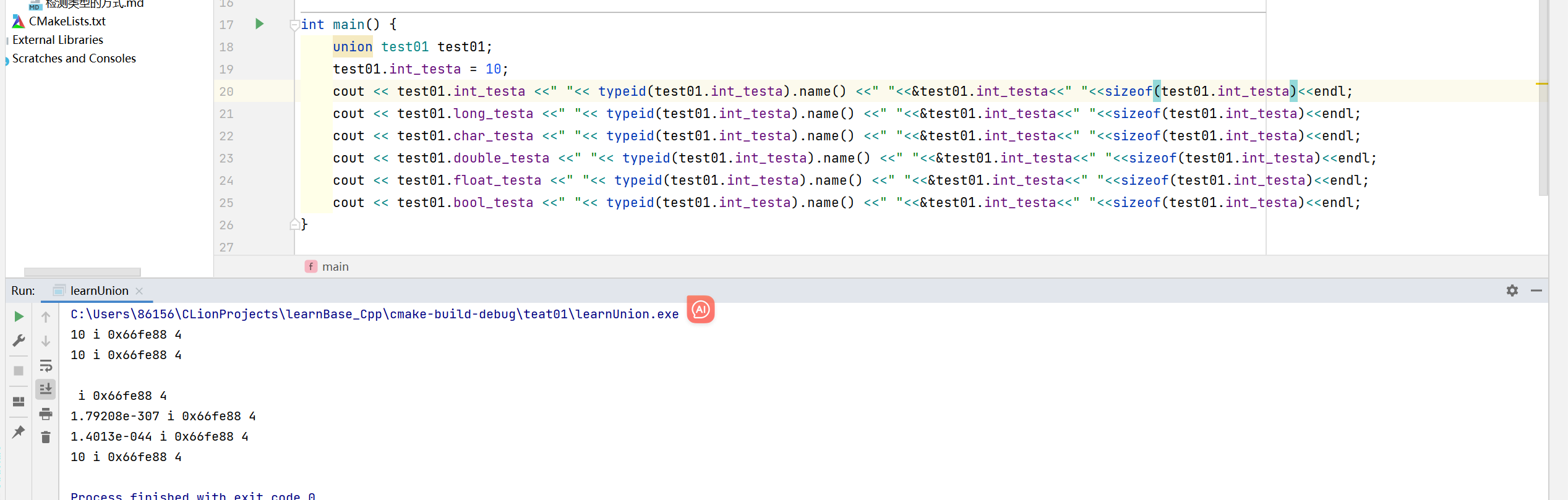Viewport: 1568px width, 500px height.
Task: Rerun learnUnion with the green play button
Action: pos(19,316)
